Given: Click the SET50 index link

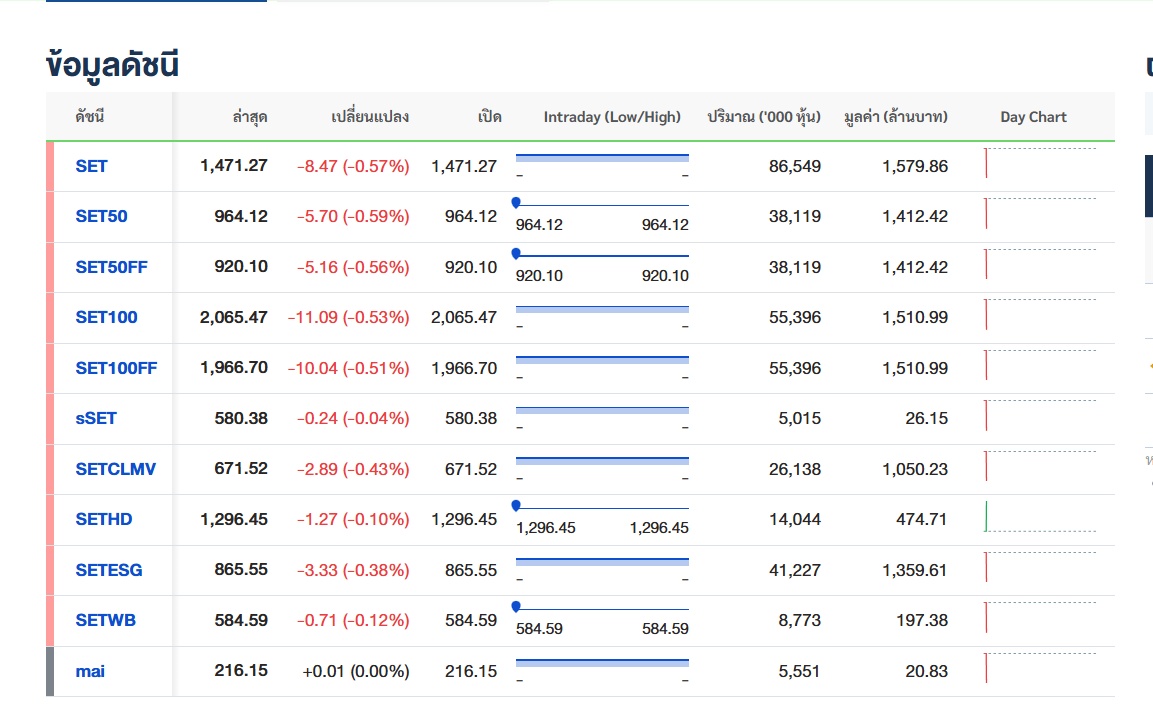Looking at the screenshot, I should pyautogui.click(x=101, y=216).
